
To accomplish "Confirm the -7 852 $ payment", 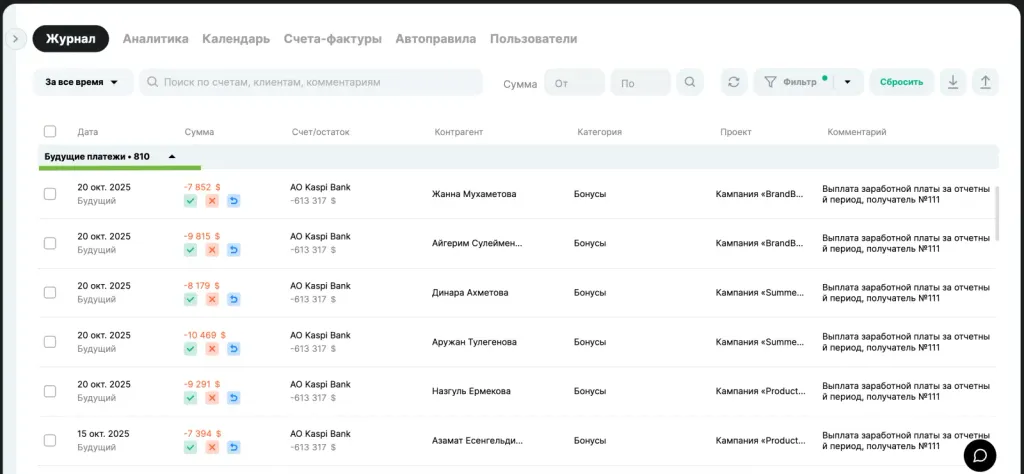I will (190, 201).
